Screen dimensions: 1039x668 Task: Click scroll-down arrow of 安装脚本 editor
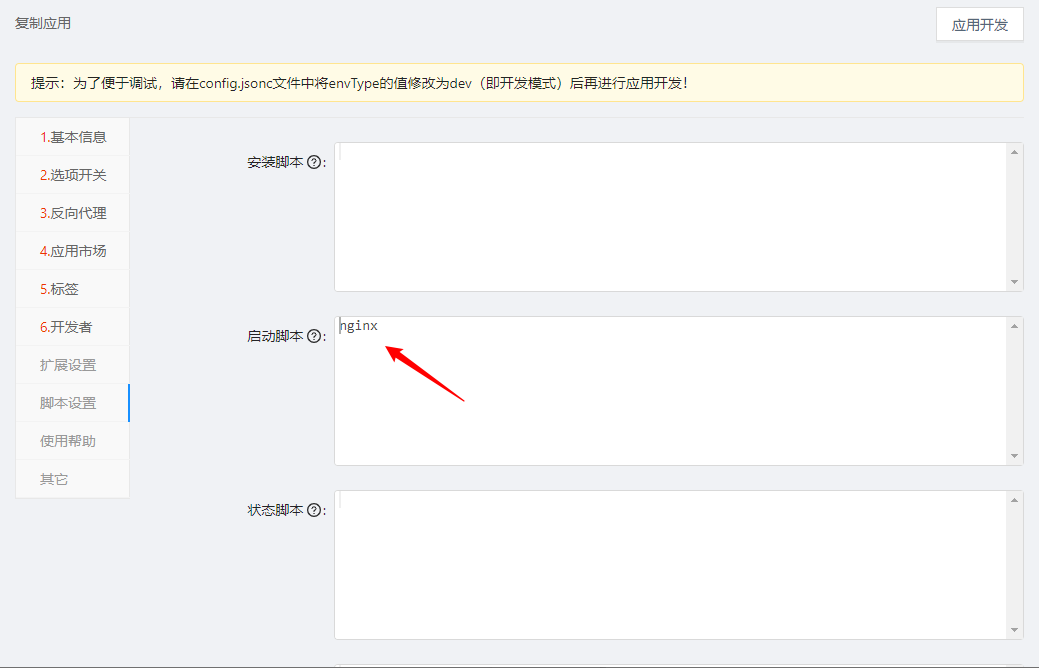(x=1015, y=282)
